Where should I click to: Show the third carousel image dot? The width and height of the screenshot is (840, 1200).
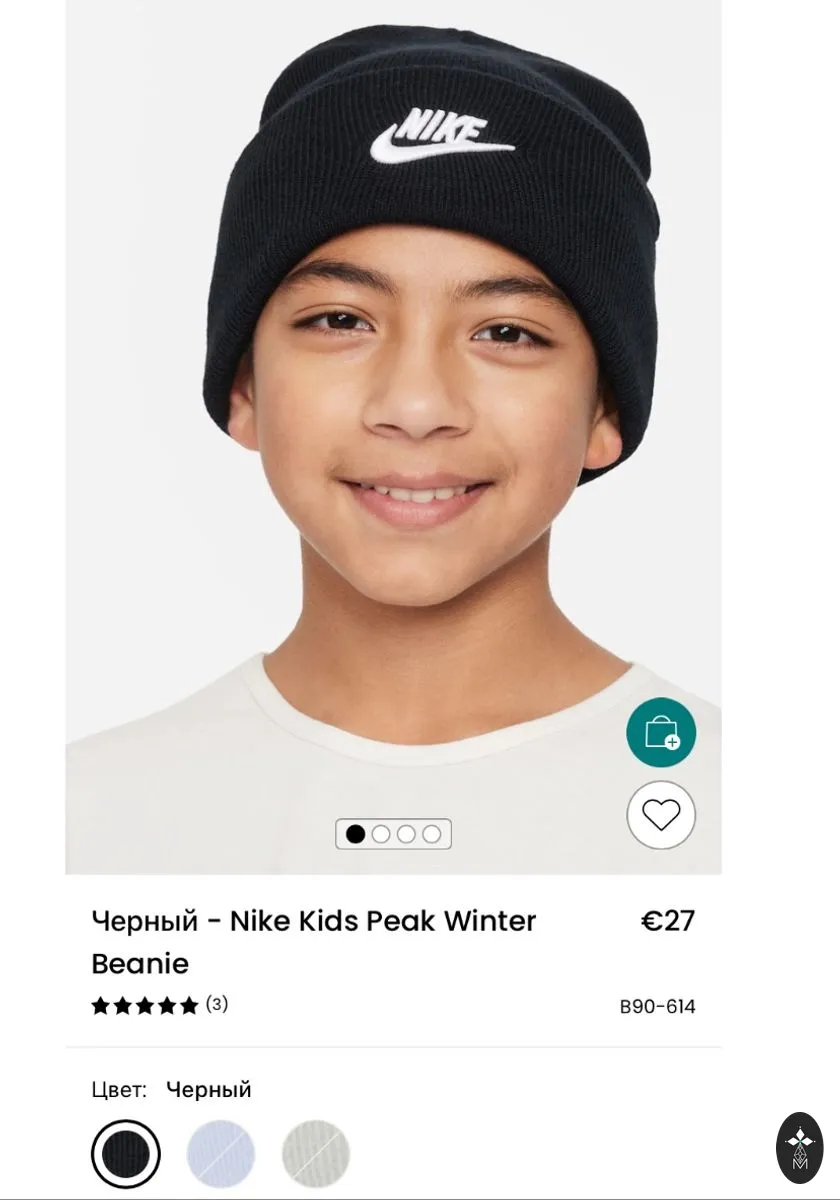(406, 834)
